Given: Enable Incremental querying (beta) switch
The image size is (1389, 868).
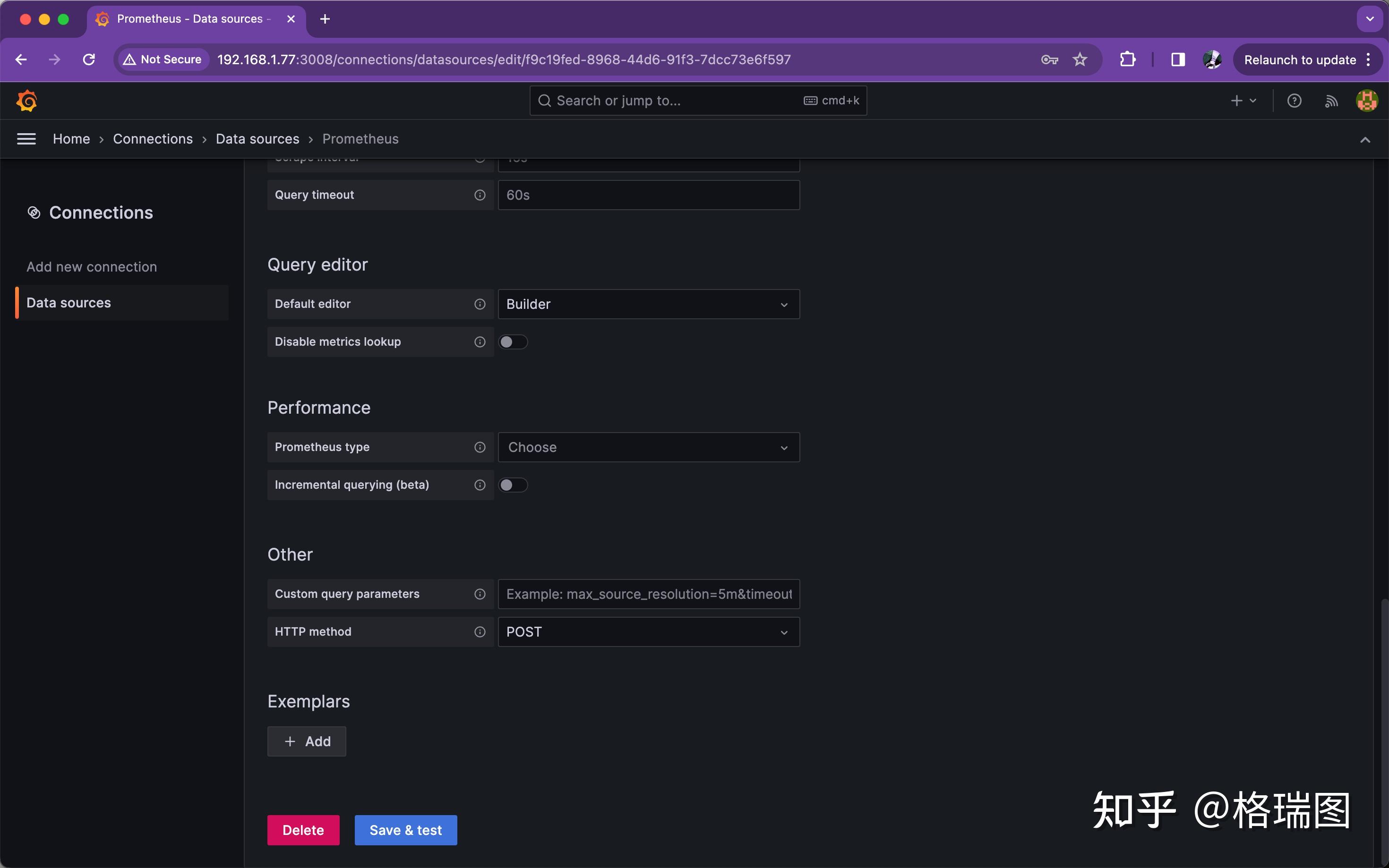Looking at the screenshot, I should pos(513,485).
